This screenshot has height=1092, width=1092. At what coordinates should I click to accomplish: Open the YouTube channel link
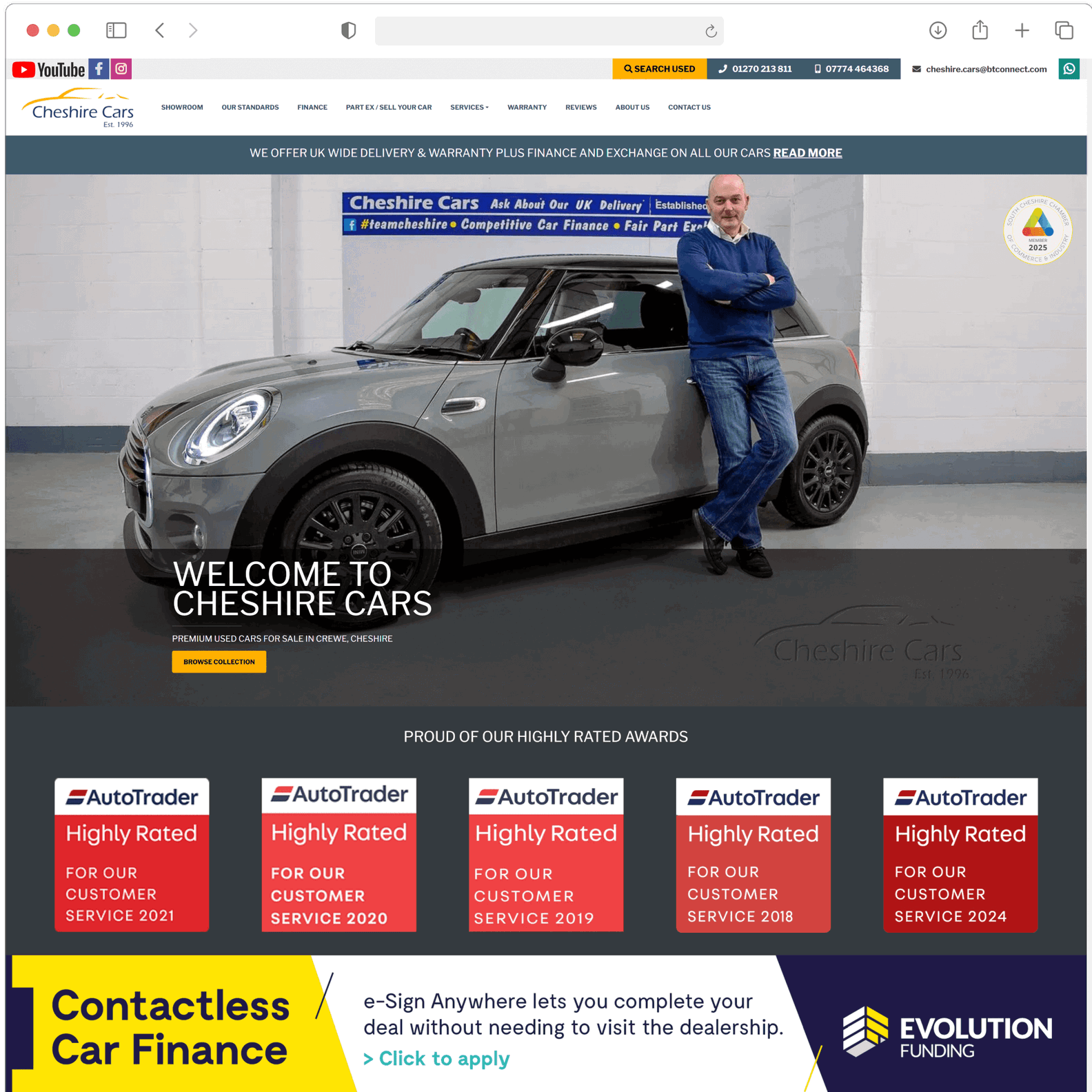point(48,70)
